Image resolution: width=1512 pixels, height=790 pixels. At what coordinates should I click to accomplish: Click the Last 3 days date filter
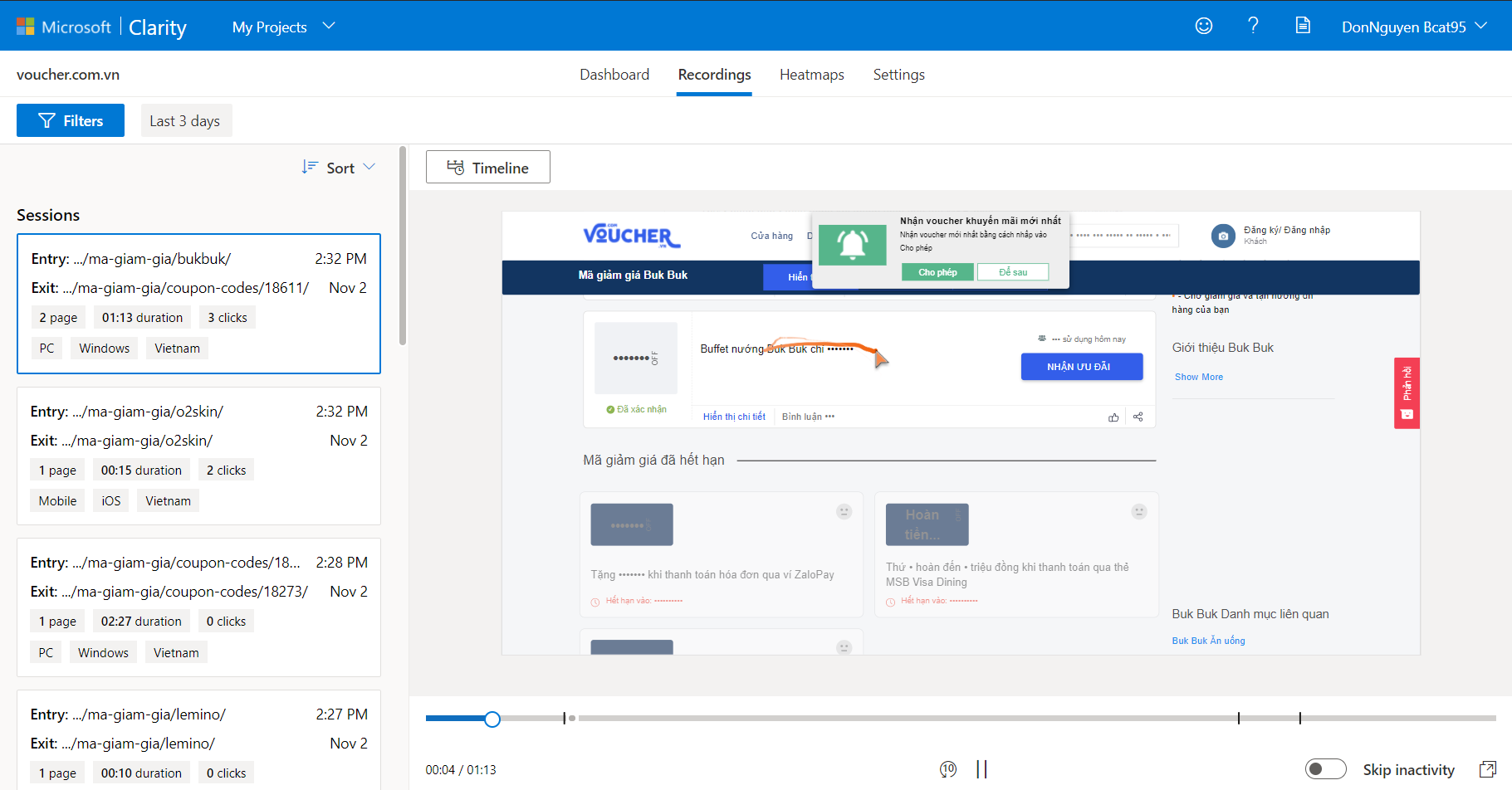tap(186, 120)
